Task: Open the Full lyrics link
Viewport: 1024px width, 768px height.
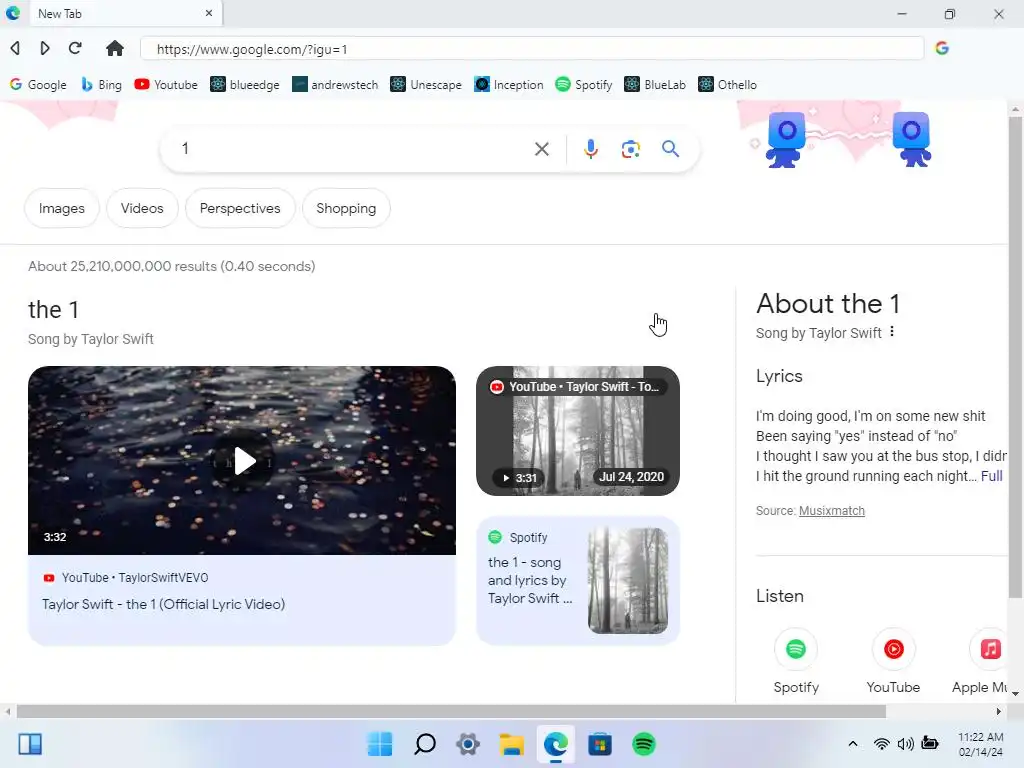Action: click(x=991, y=476)
